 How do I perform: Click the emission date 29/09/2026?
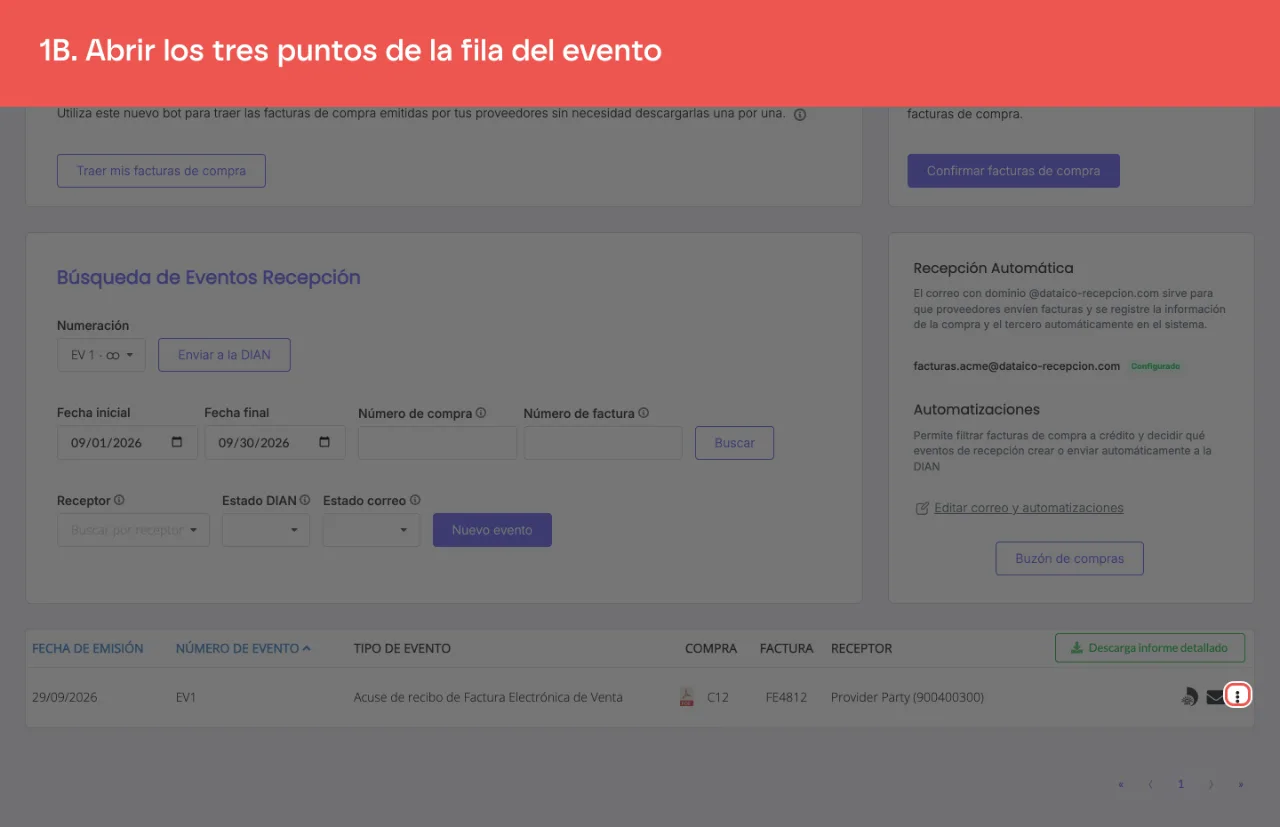coord(64,697)
